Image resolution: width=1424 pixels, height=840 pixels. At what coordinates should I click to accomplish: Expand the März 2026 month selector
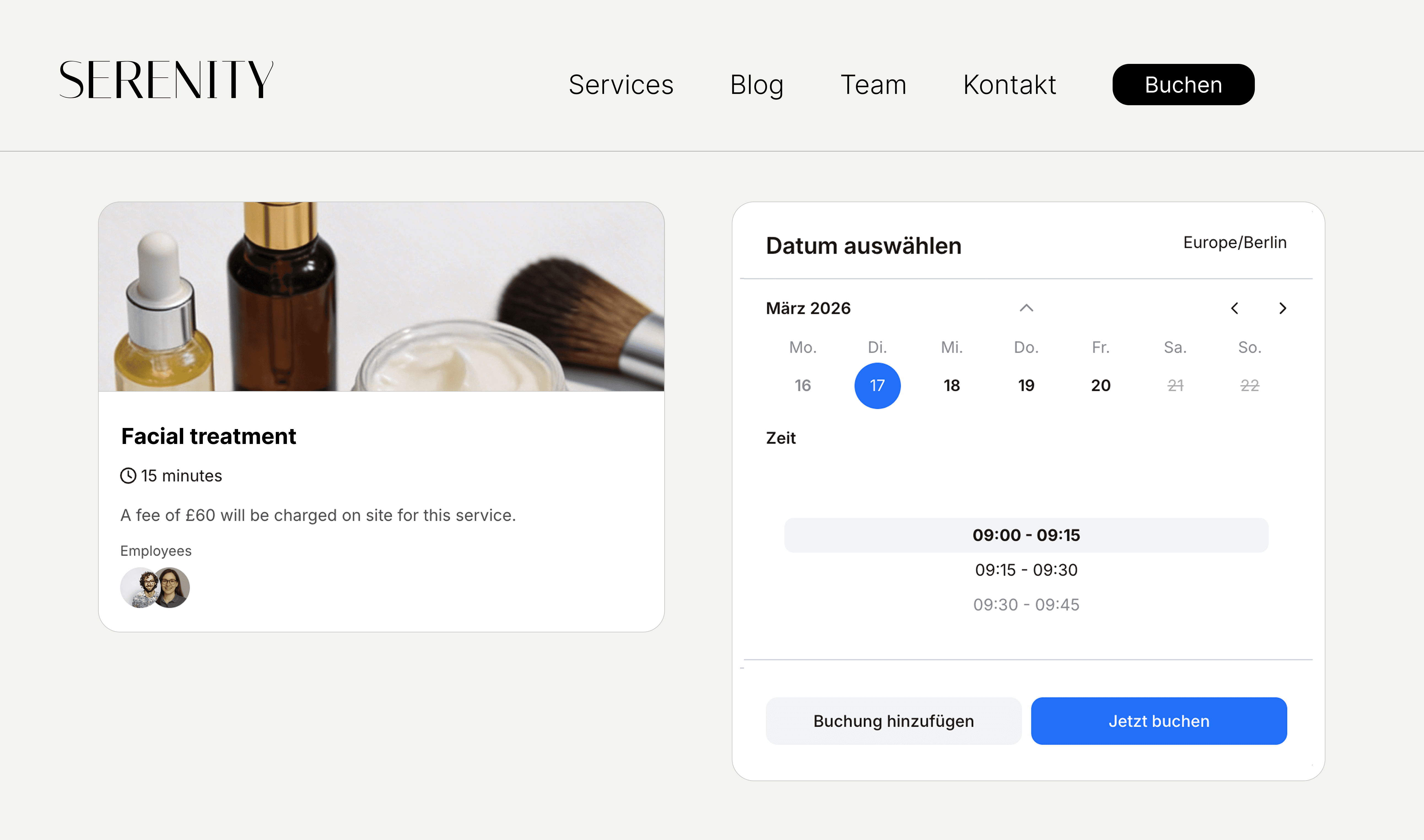tap(808, 308)
